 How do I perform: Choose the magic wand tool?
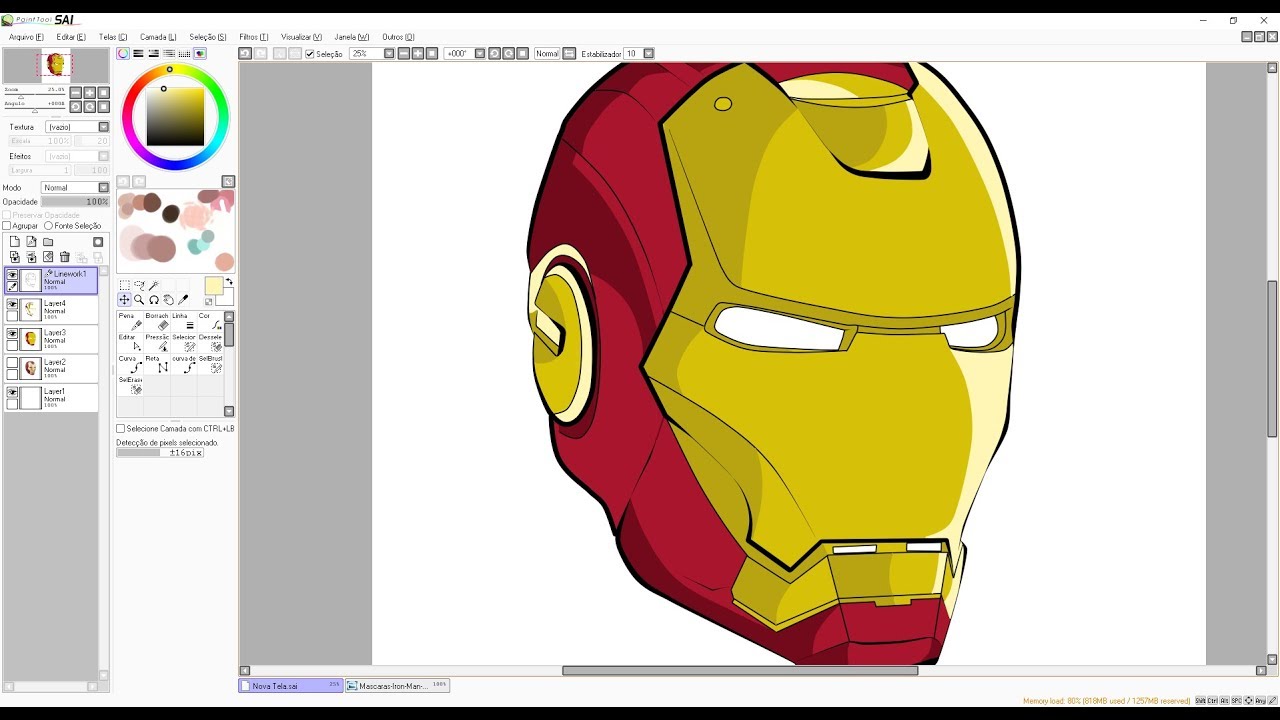point(154,285)
